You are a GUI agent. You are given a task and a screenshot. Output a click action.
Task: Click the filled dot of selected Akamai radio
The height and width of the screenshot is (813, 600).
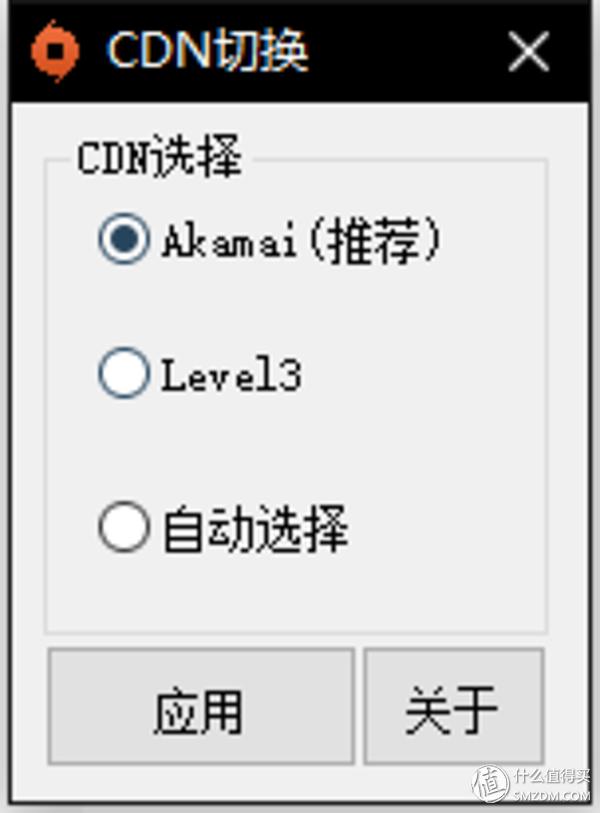tap(124, 239)
